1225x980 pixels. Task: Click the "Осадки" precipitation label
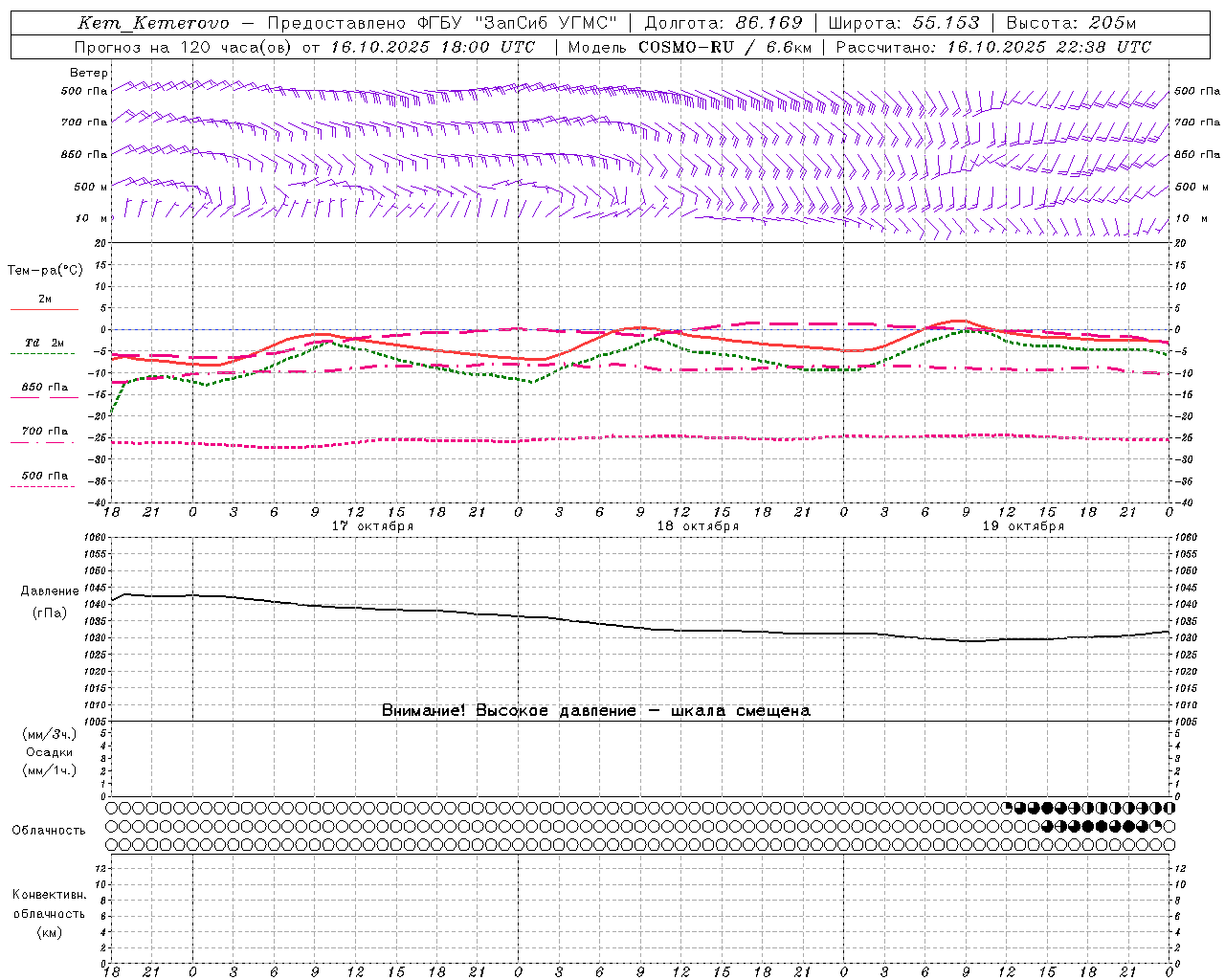pyautogui.click(x=50, y=752)
